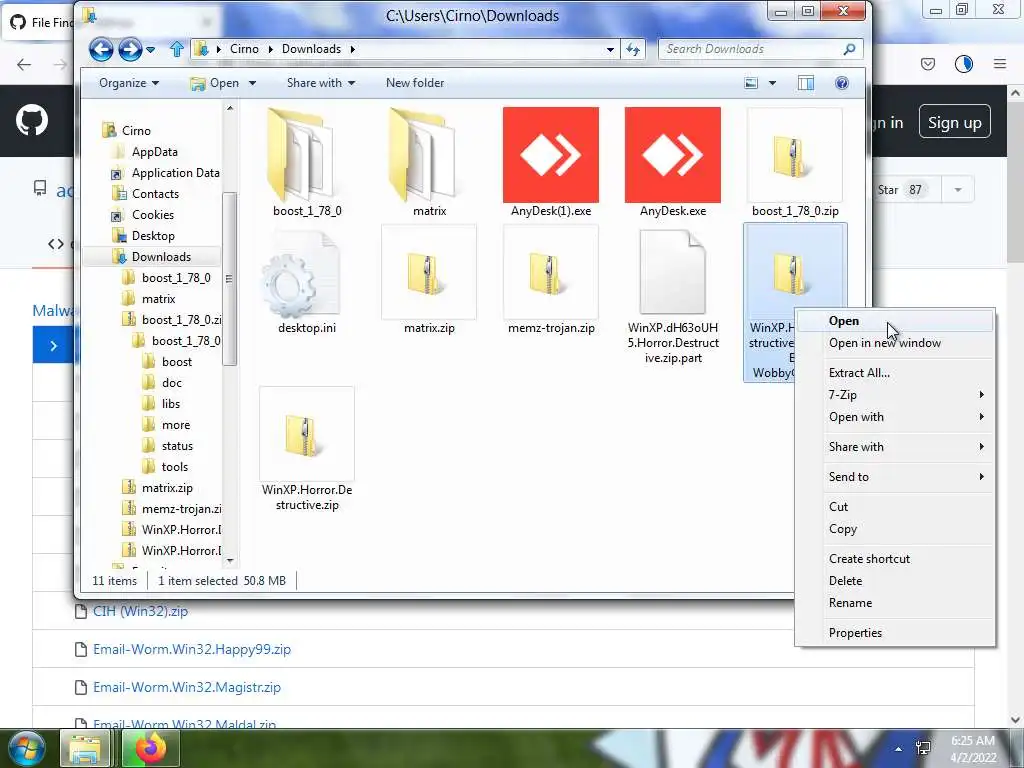Choose Open in new window
The image size is (1024, 768).
(x=895, y=343)
